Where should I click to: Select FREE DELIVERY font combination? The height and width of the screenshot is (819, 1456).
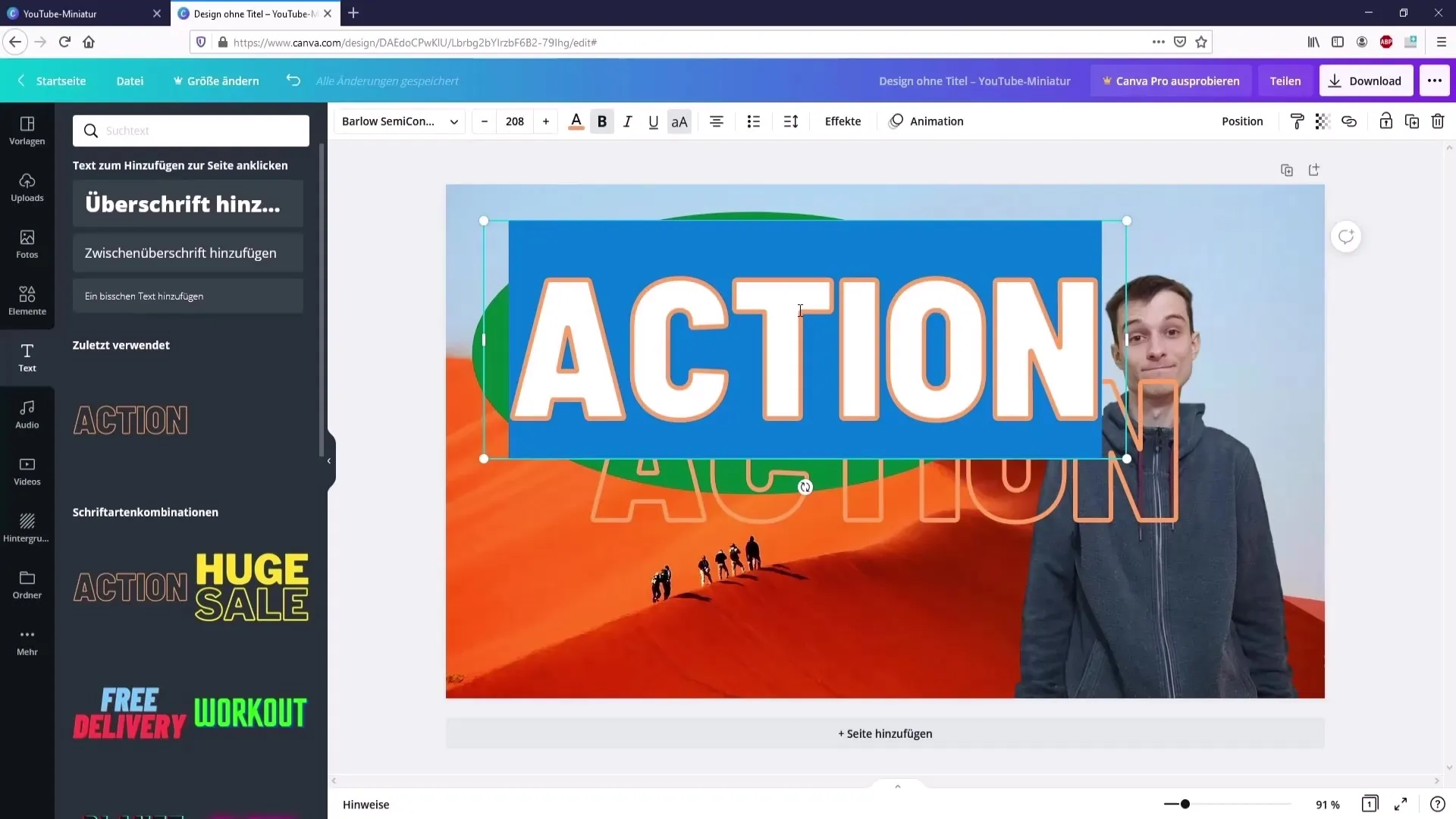130,713
